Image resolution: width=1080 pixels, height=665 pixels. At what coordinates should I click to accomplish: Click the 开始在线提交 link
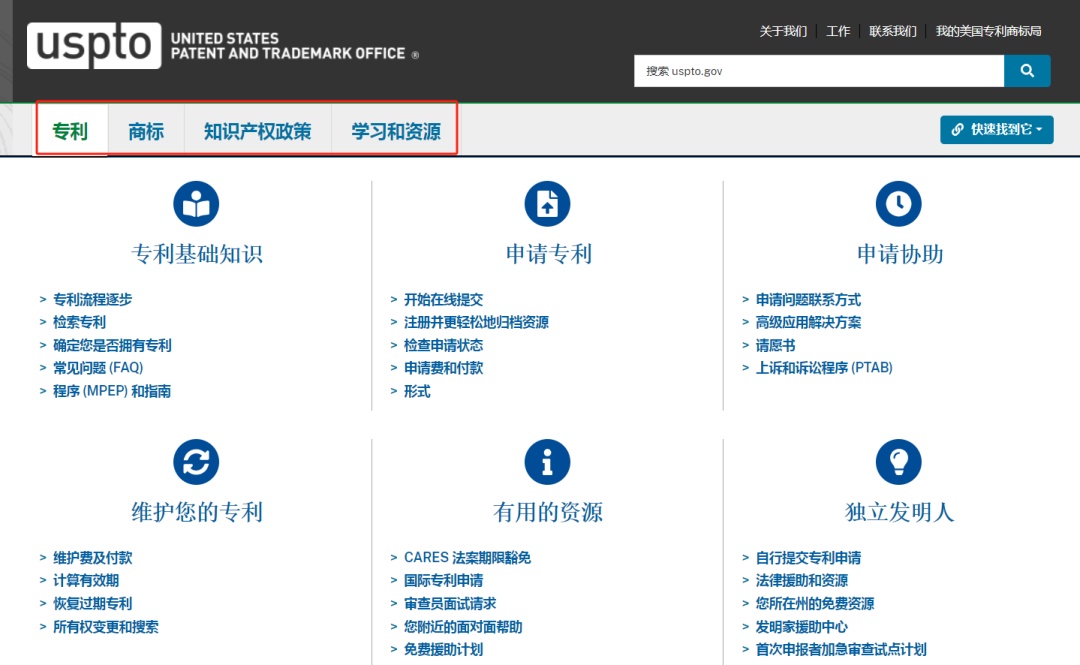click(443, 299)
